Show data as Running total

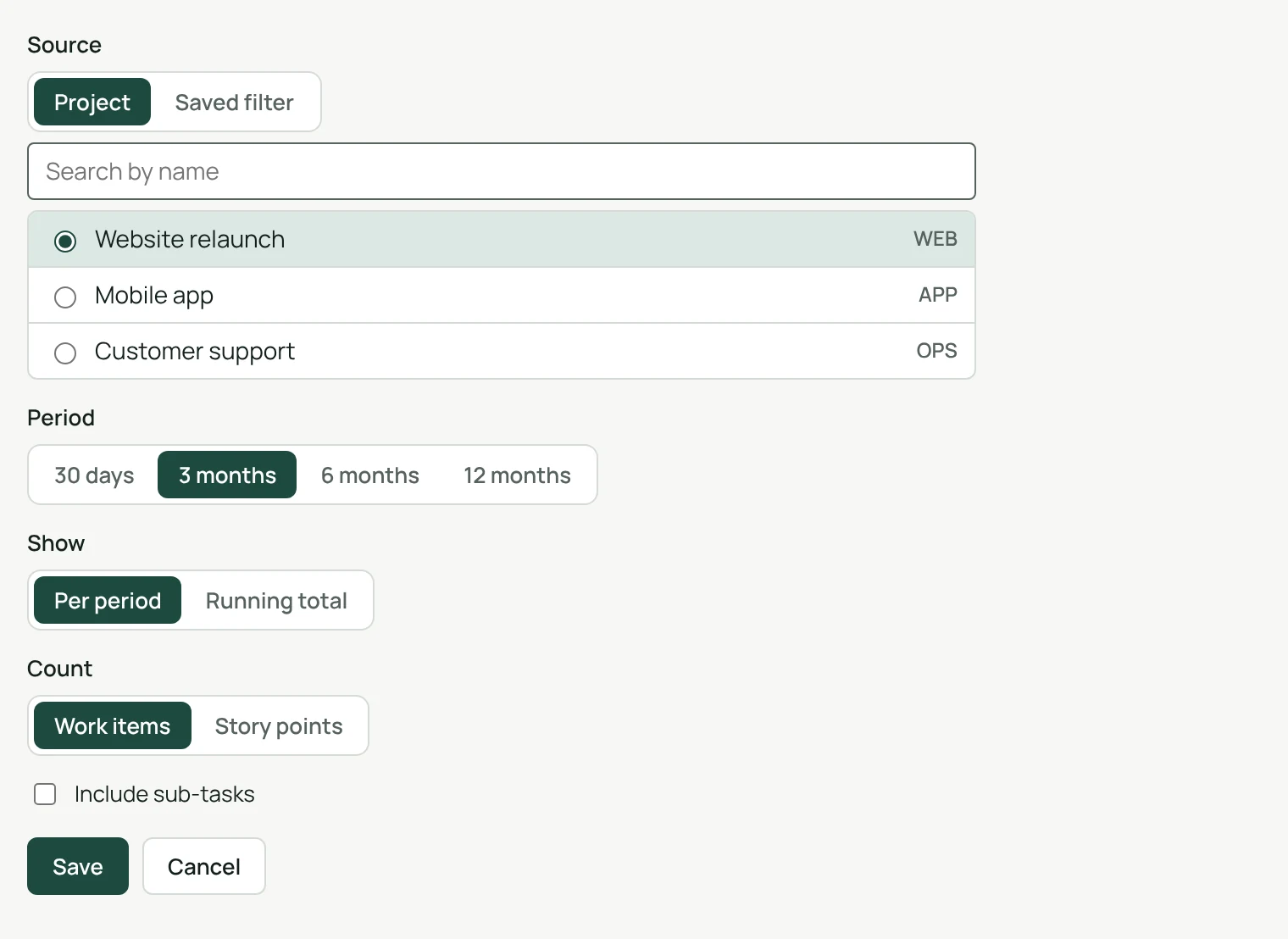pos(276,600)
